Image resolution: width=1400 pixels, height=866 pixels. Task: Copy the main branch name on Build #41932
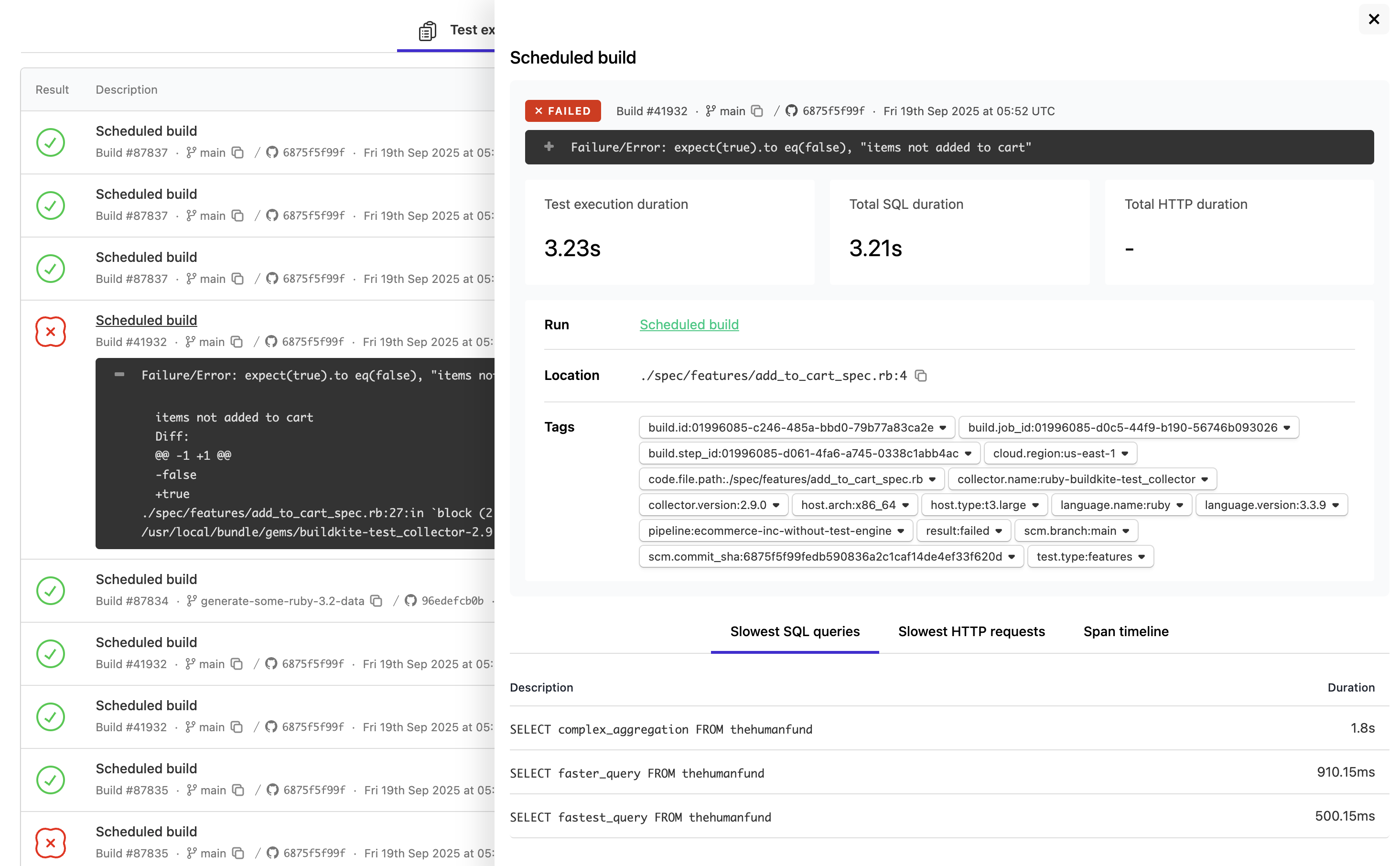(x=237, y=341)
